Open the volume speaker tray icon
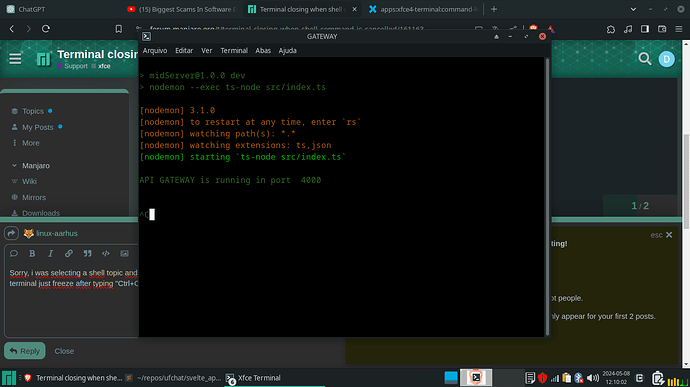The width and height of the screenshot is (690, 387). coord(593,378)
